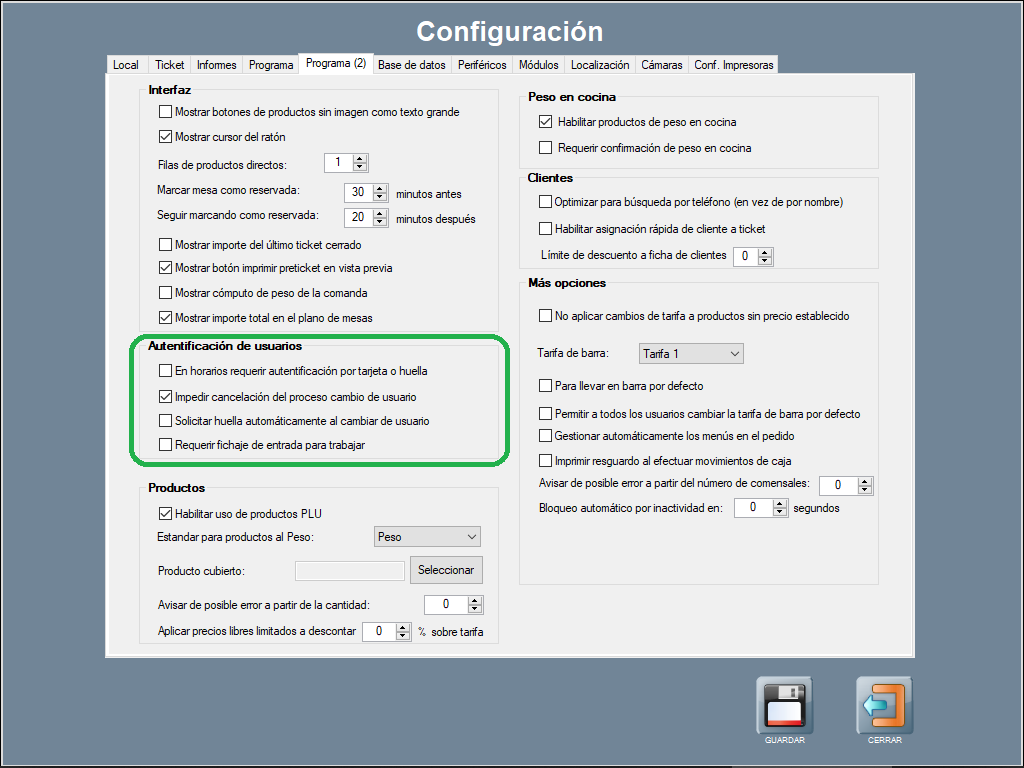Decrease Marcar mesa como reservada minutes

[x=380, y=197]
